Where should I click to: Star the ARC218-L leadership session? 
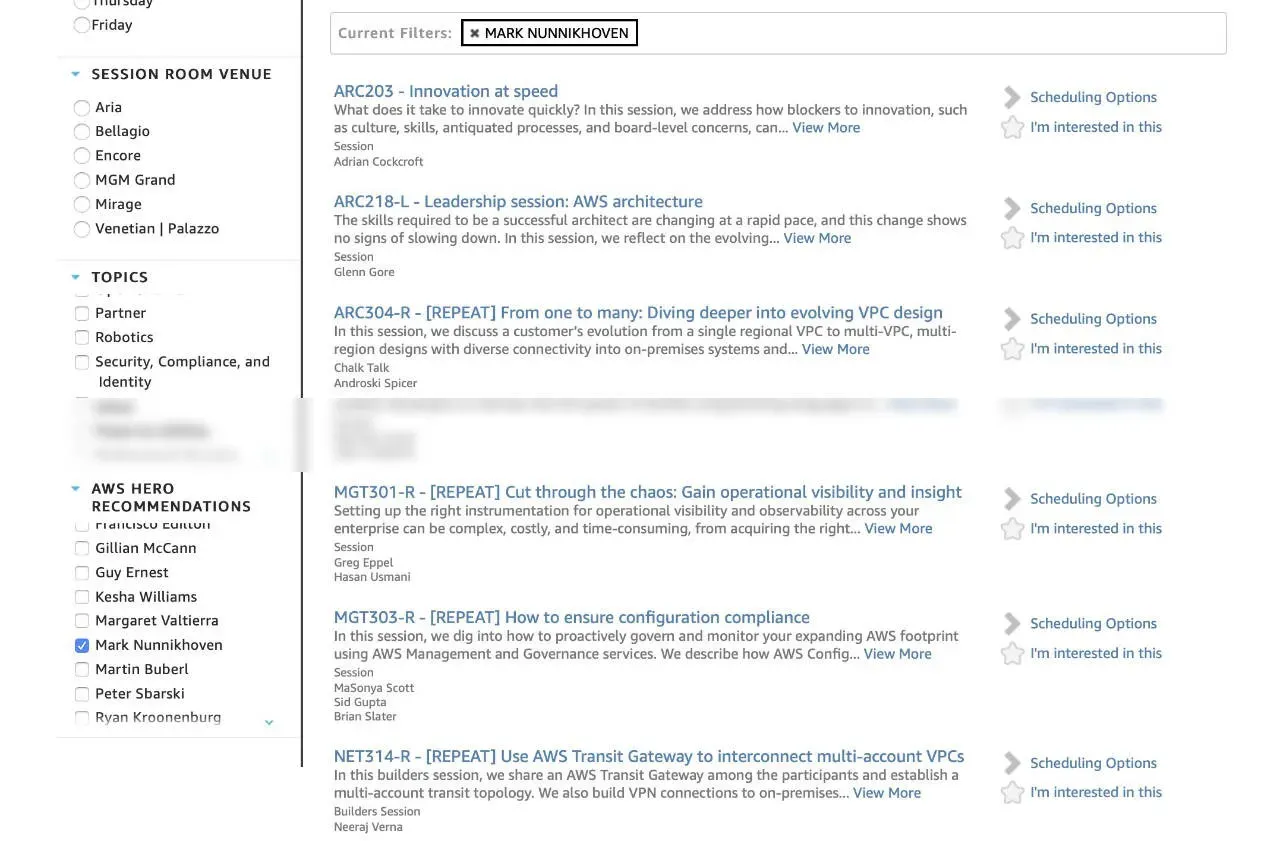[x=1012, y=237]
